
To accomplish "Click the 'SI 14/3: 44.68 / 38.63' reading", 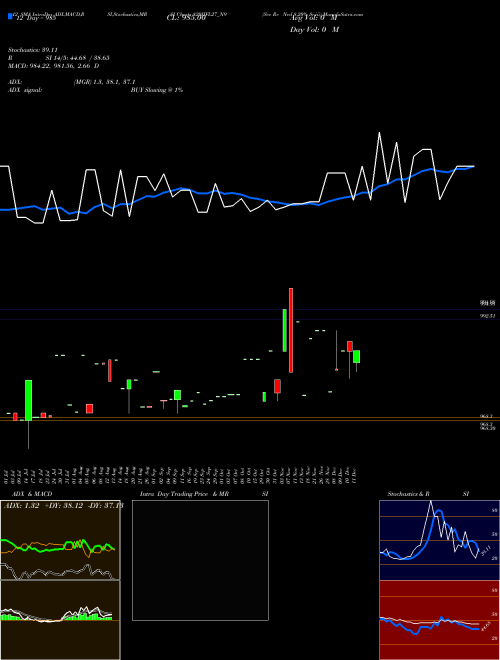I will (78, 58).
